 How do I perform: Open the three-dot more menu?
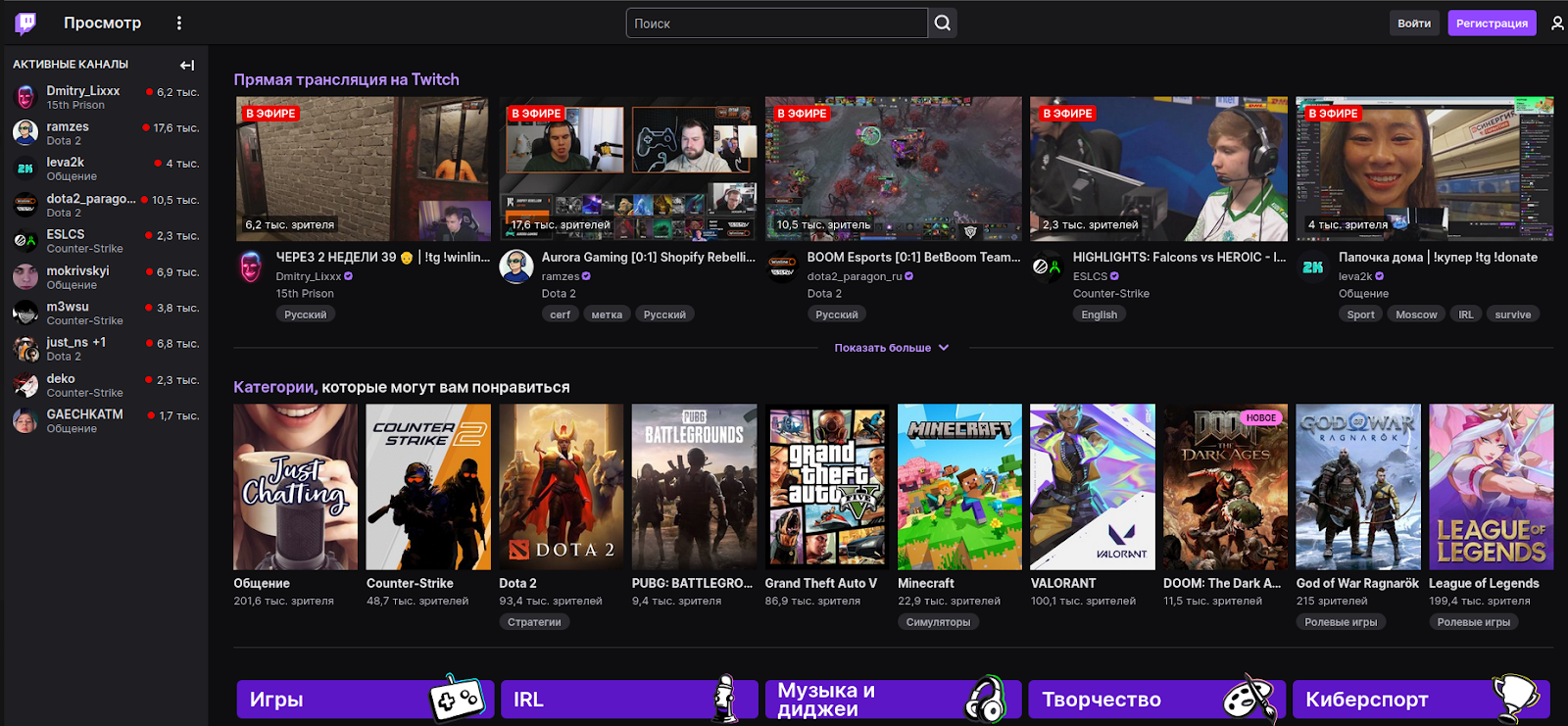pos(178,23)
